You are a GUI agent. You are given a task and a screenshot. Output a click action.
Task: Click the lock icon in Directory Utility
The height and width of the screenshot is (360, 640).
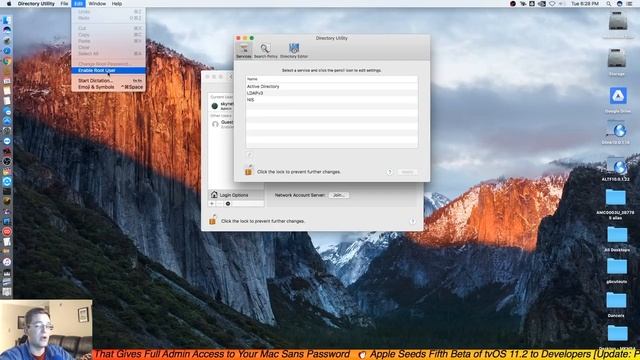click(x=248, y=171)
